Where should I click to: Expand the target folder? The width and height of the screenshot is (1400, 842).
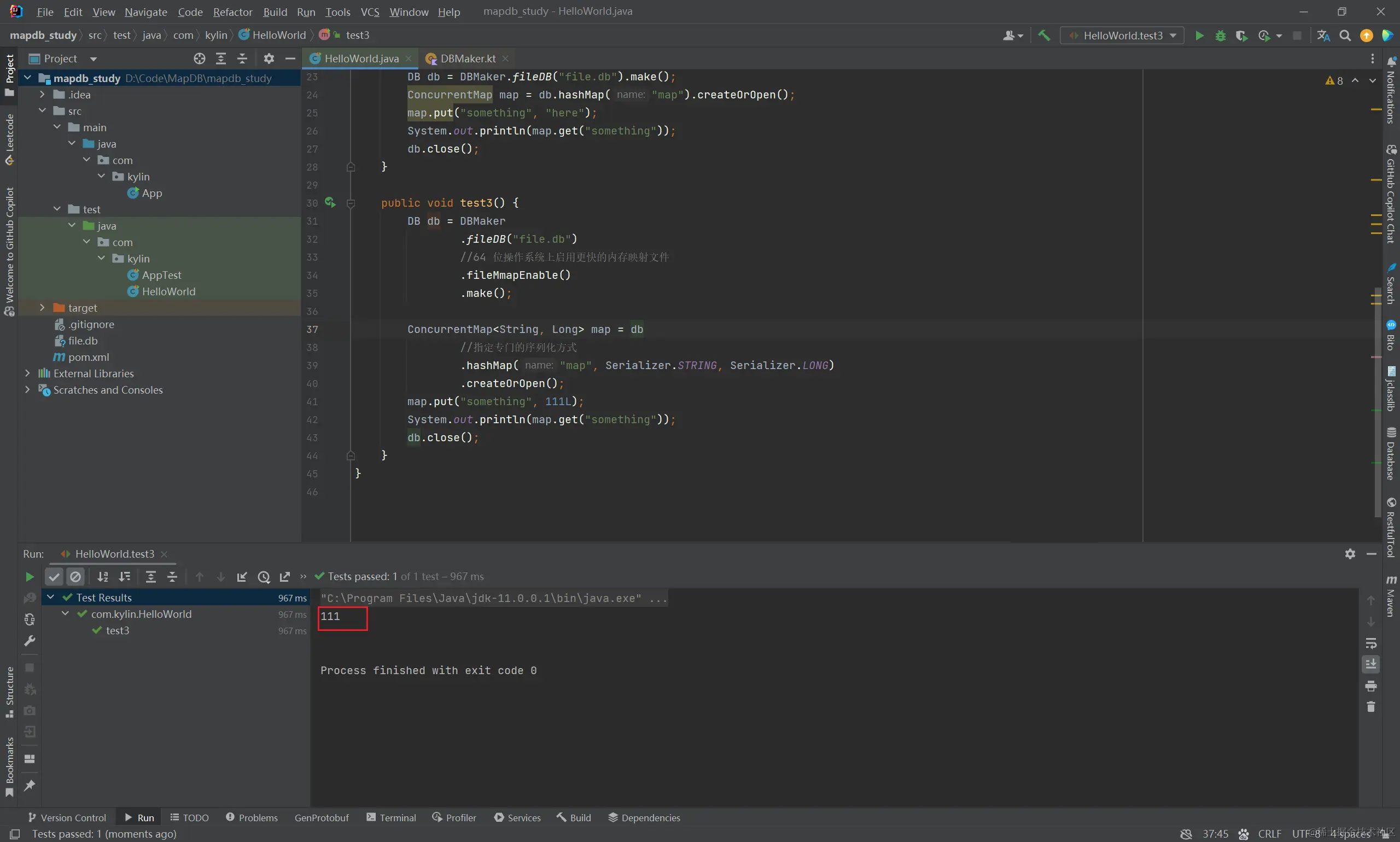(x=42, y=307)
